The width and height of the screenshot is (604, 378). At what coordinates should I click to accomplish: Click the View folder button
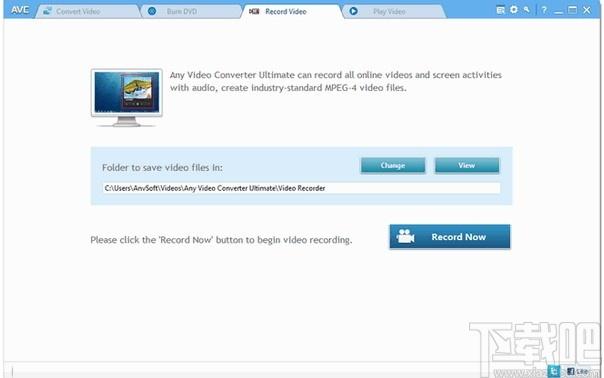pos(467,165)
